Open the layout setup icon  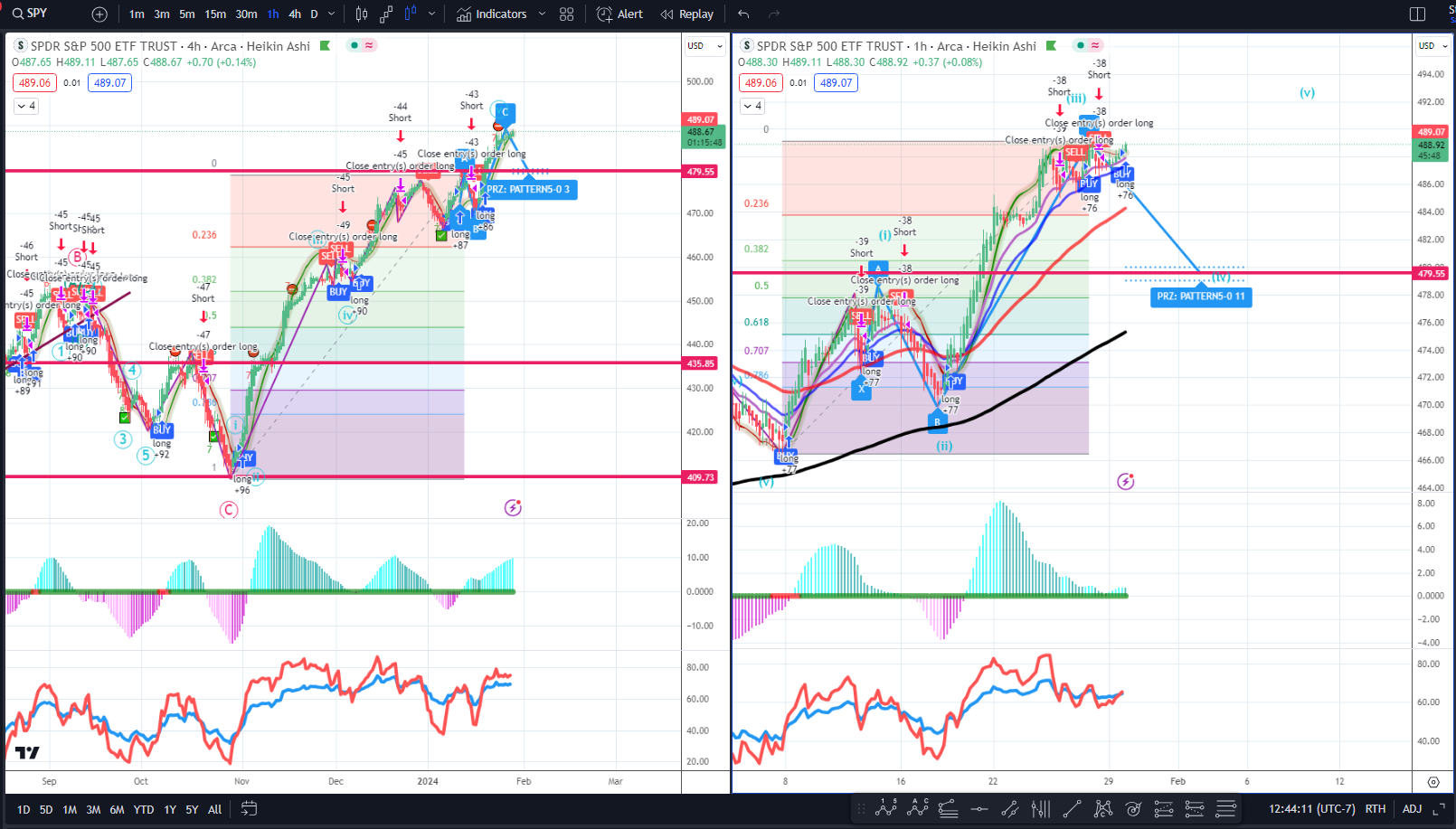(x=1417, y=14)
